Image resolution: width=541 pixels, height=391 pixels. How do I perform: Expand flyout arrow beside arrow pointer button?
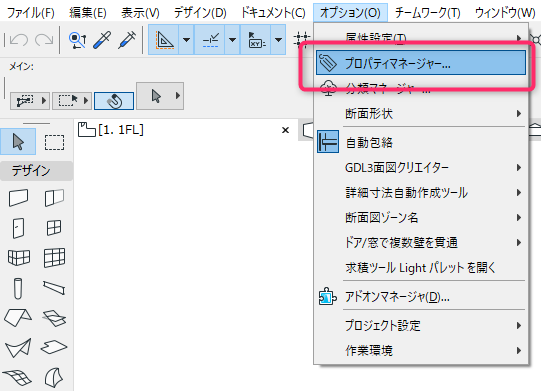point(178,96)
